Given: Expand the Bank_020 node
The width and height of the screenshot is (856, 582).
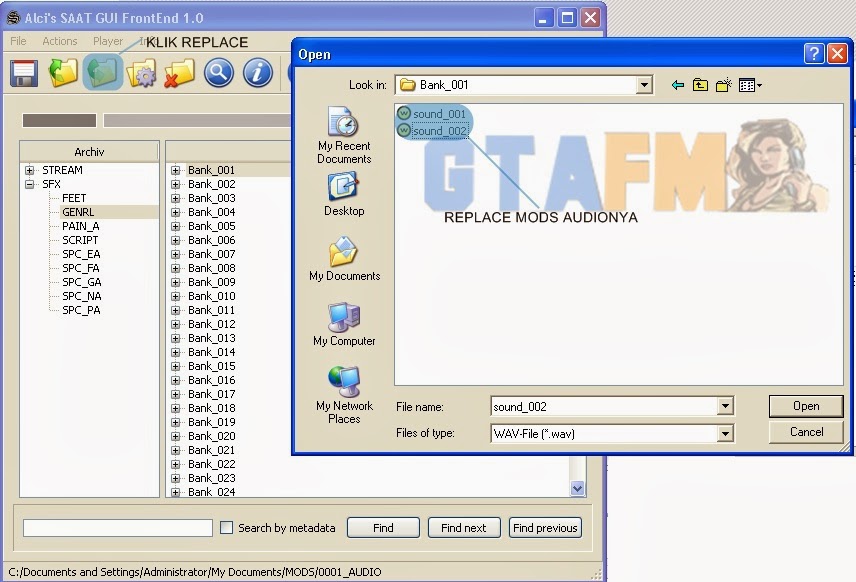Looking at the screenshot, I should point(175,436).
